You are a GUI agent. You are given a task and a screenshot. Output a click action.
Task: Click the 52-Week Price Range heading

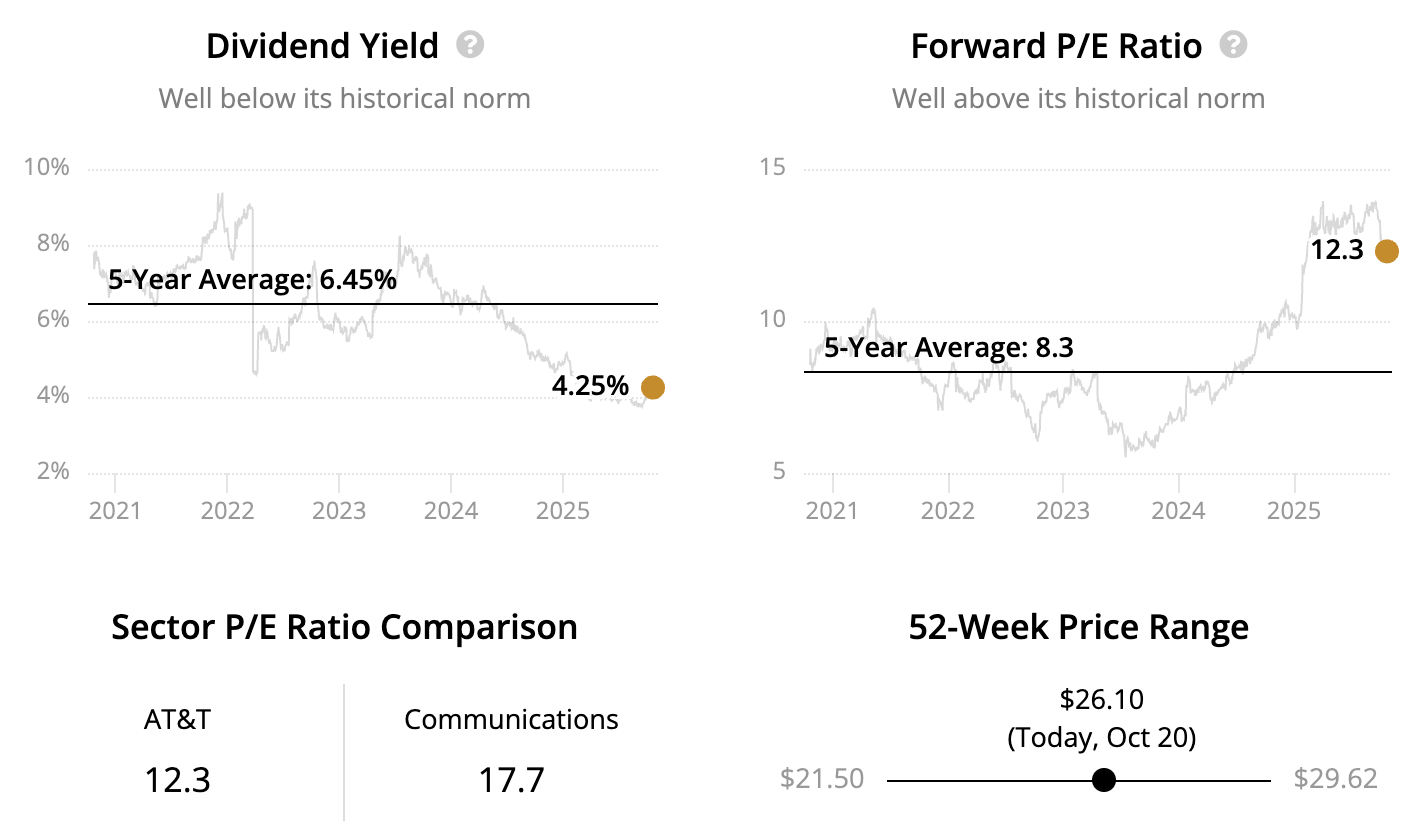point(1078,627)
